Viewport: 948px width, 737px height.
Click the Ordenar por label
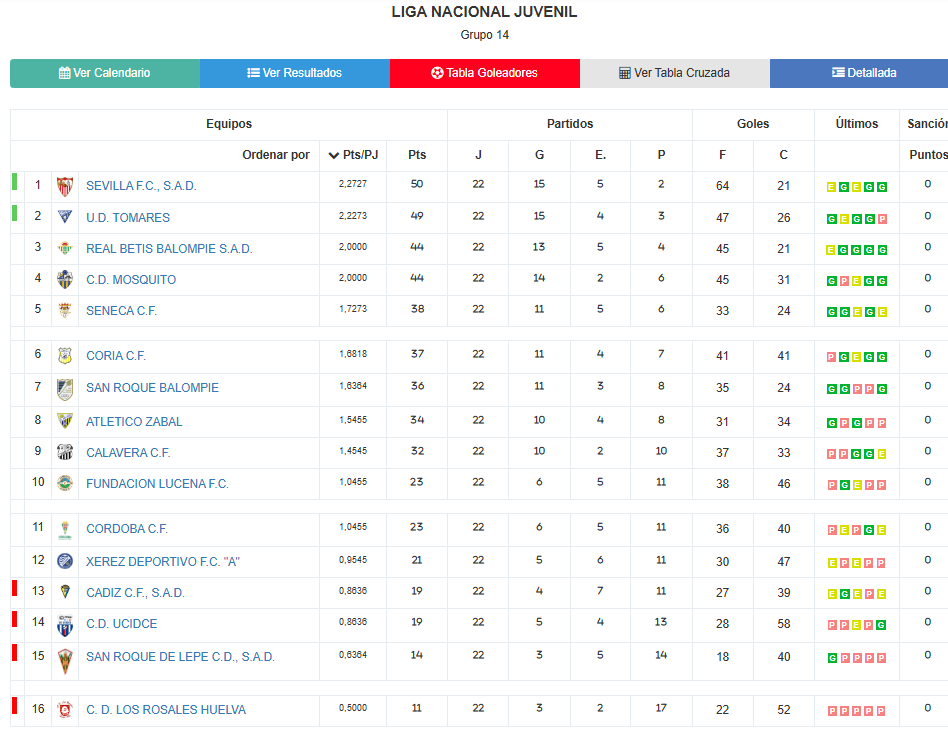tap(276, 155)
